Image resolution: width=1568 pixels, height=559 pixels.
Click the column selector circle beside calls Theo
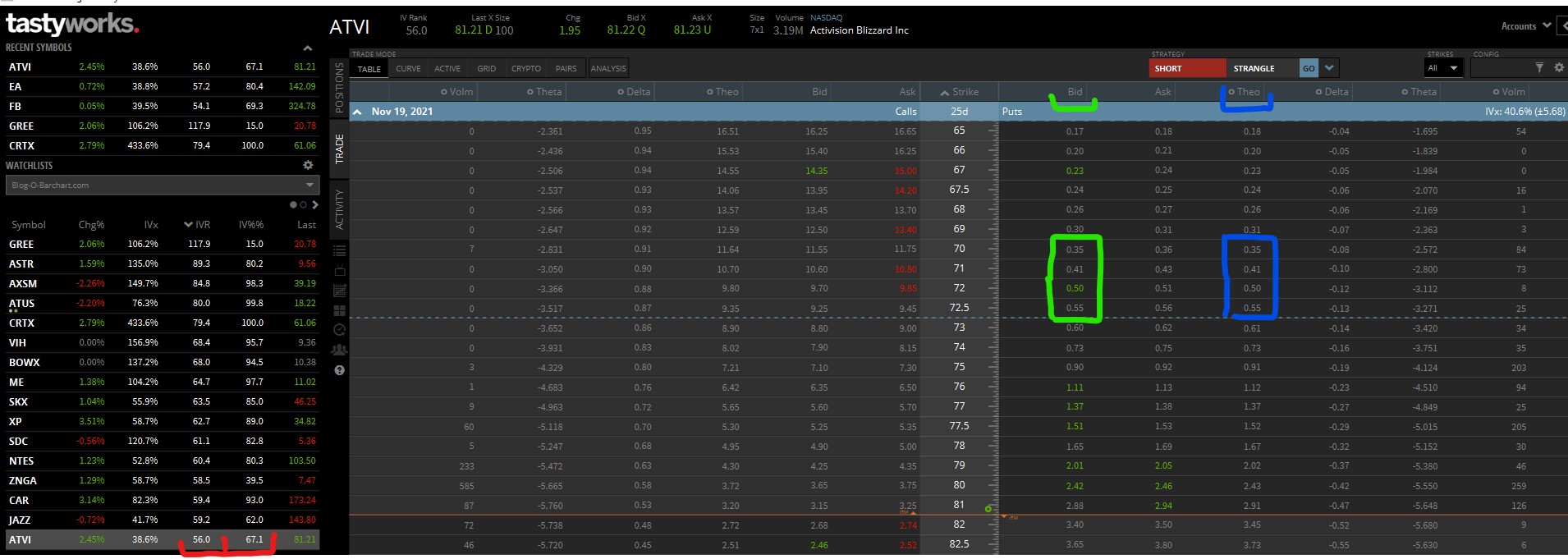[x=710, y=92]
